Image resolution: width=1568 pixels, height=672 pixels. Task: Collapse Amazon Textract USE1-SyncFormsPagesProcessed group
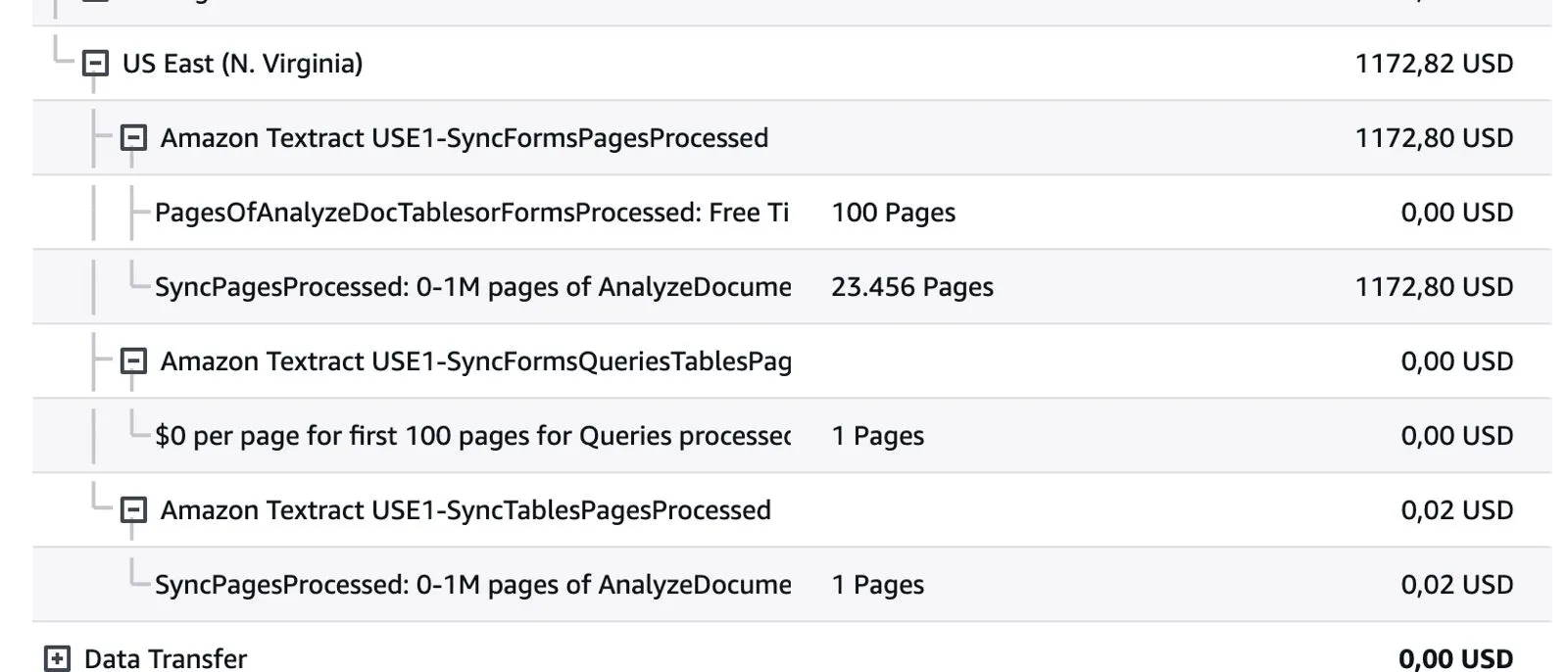tap(133, 138)
